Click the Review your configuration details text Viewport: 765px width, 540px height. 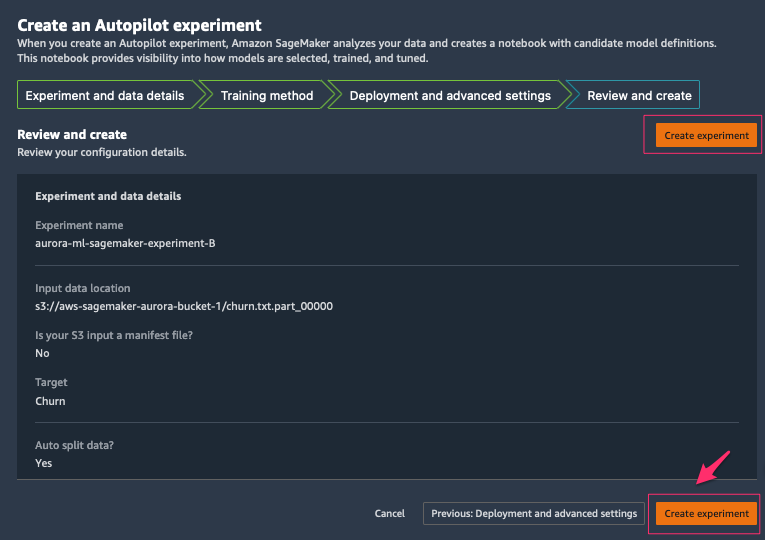[x=101, y=152]
